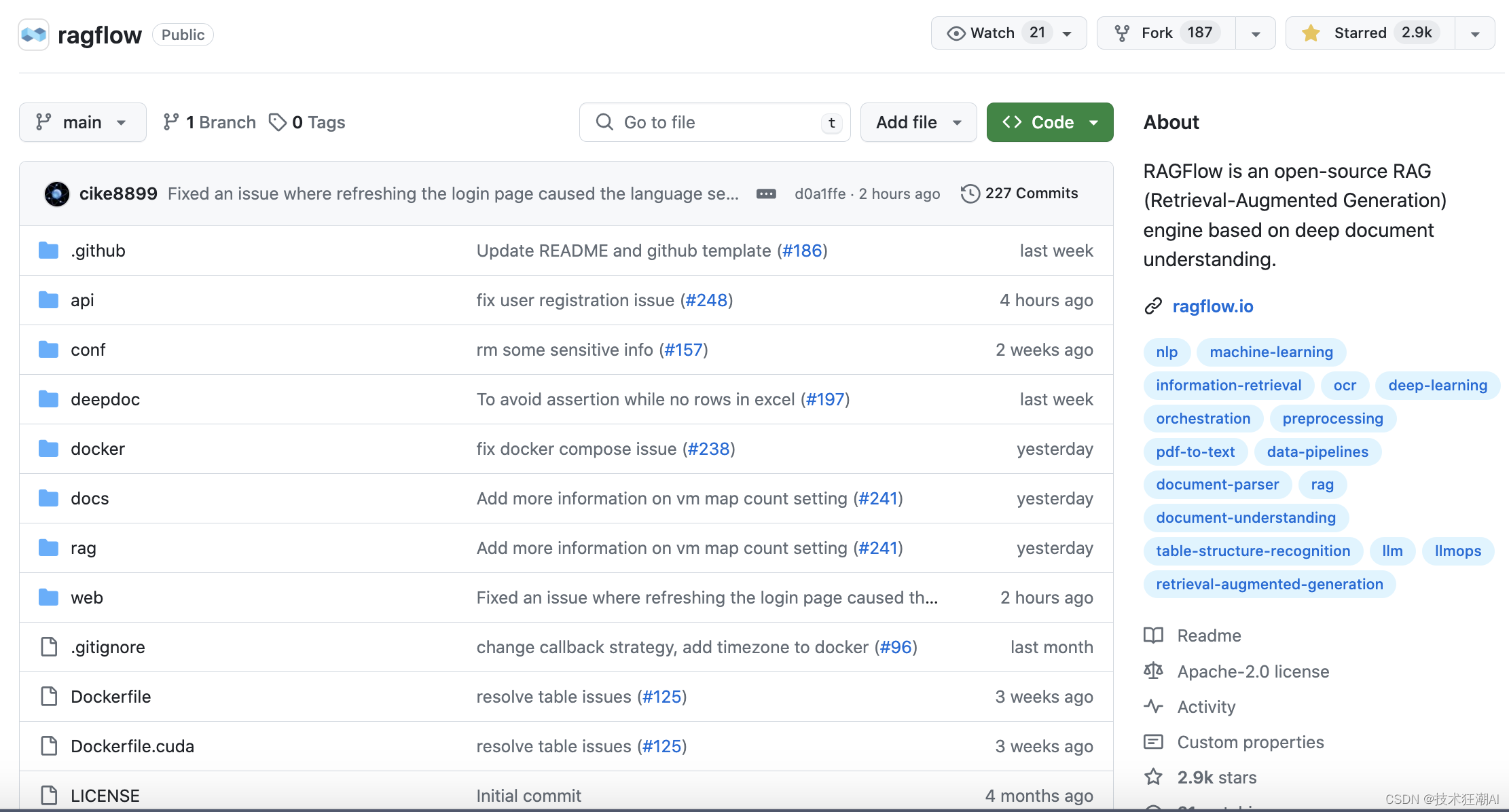Image resolution: width=1509 pixels, height=812 pixels.
Task: Select the Activity menu item
Action: [1206, 707]
